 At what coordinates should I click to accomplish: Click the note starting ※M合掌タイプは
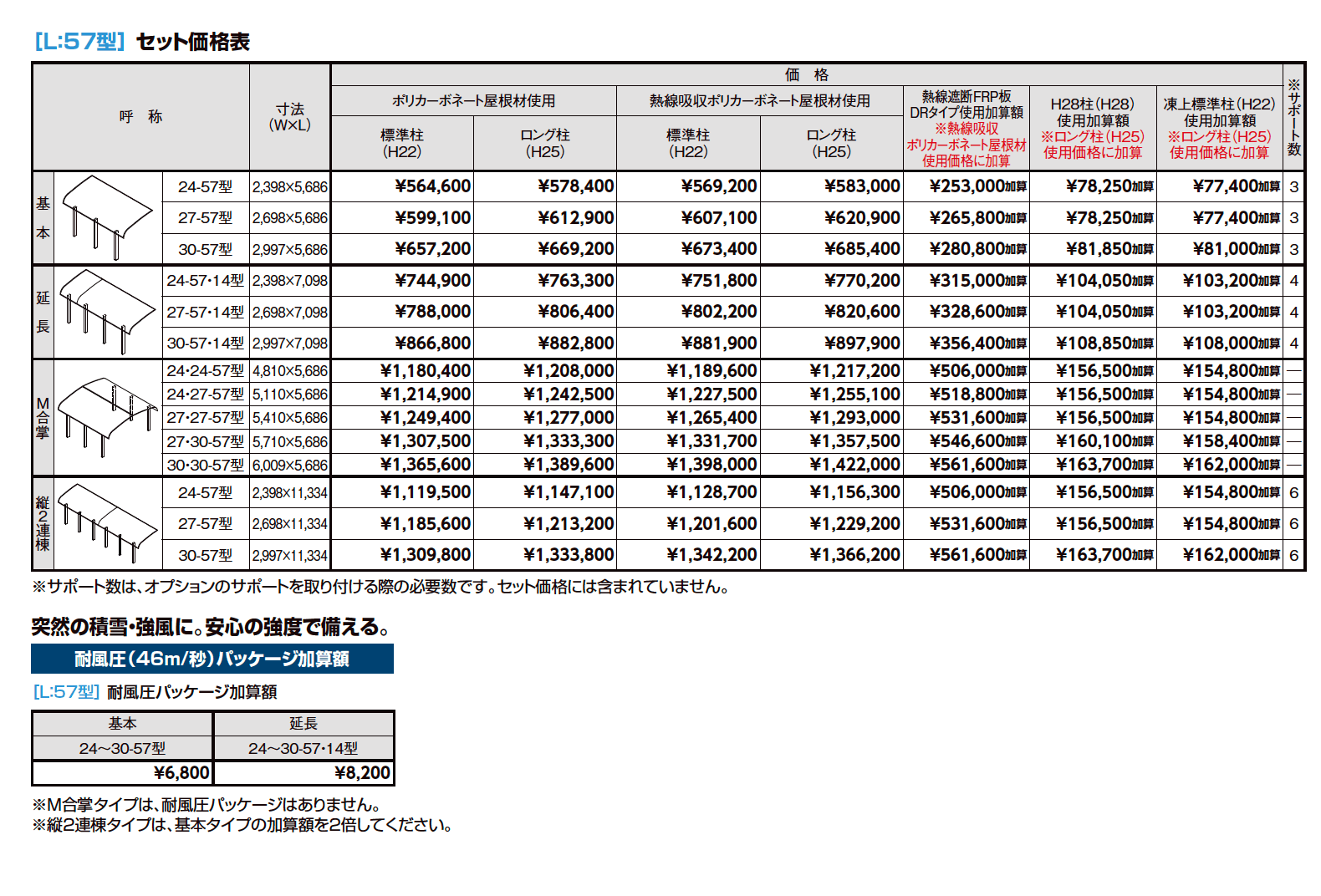209,805
